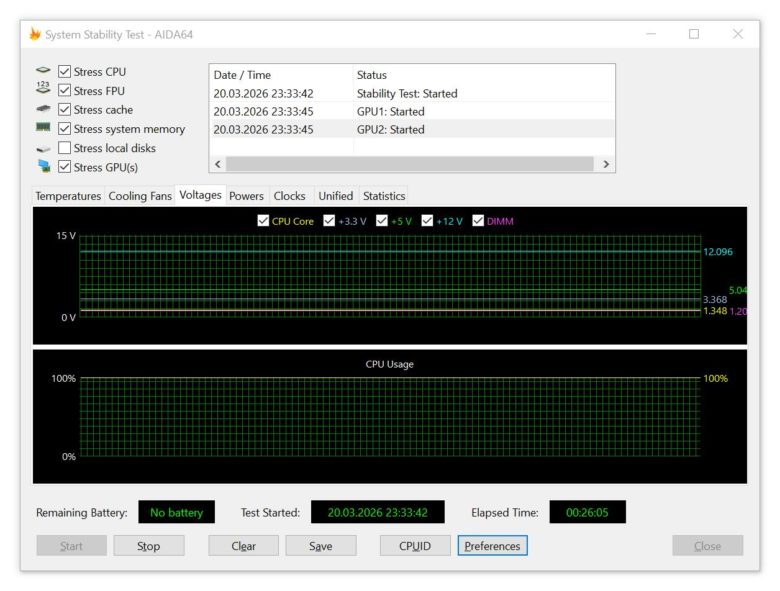Click the Clear button
780x591 pixels.
(243, 546)
